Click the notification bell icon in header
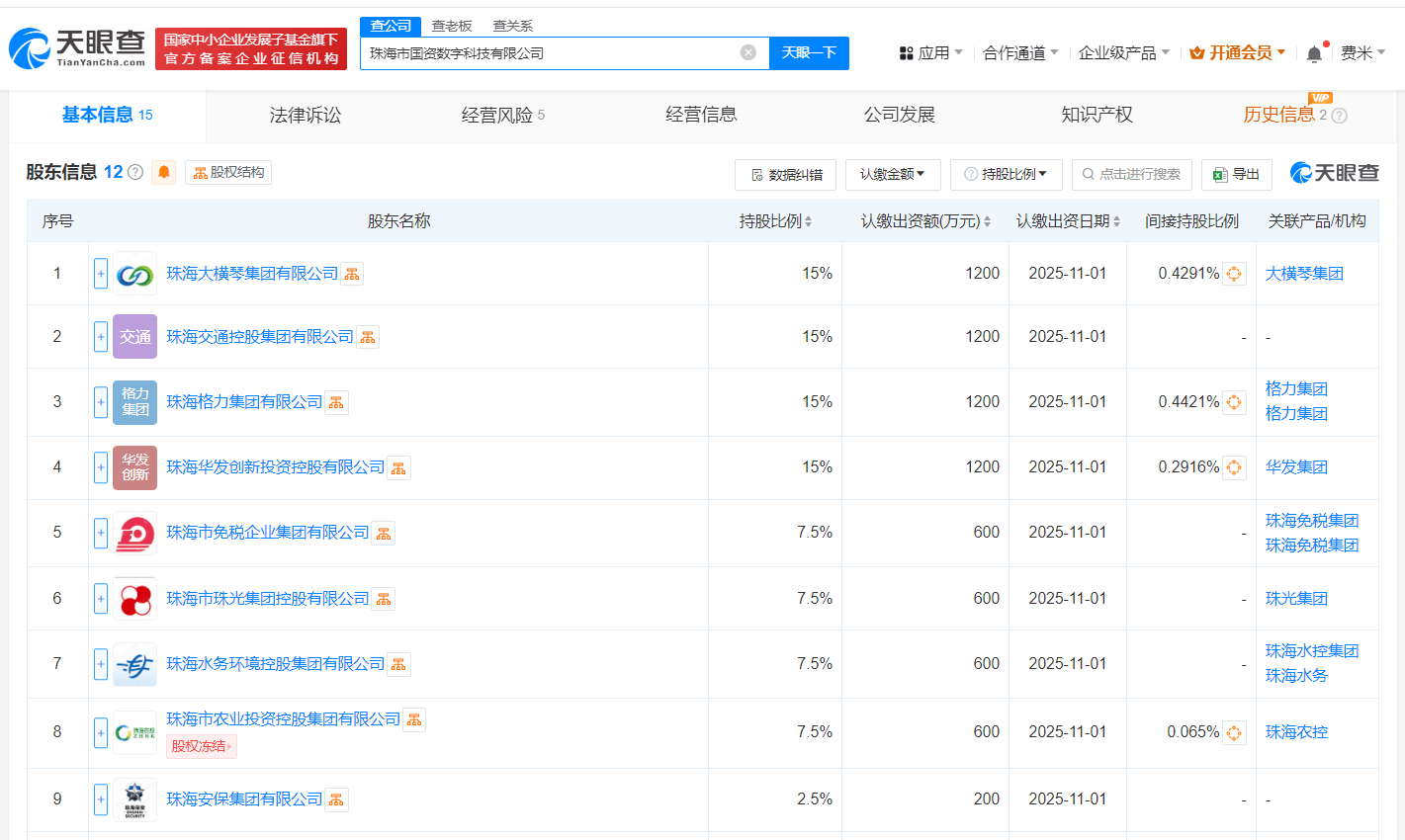Viewport: 1405px width, 840px height. [x=1314, y=53]
